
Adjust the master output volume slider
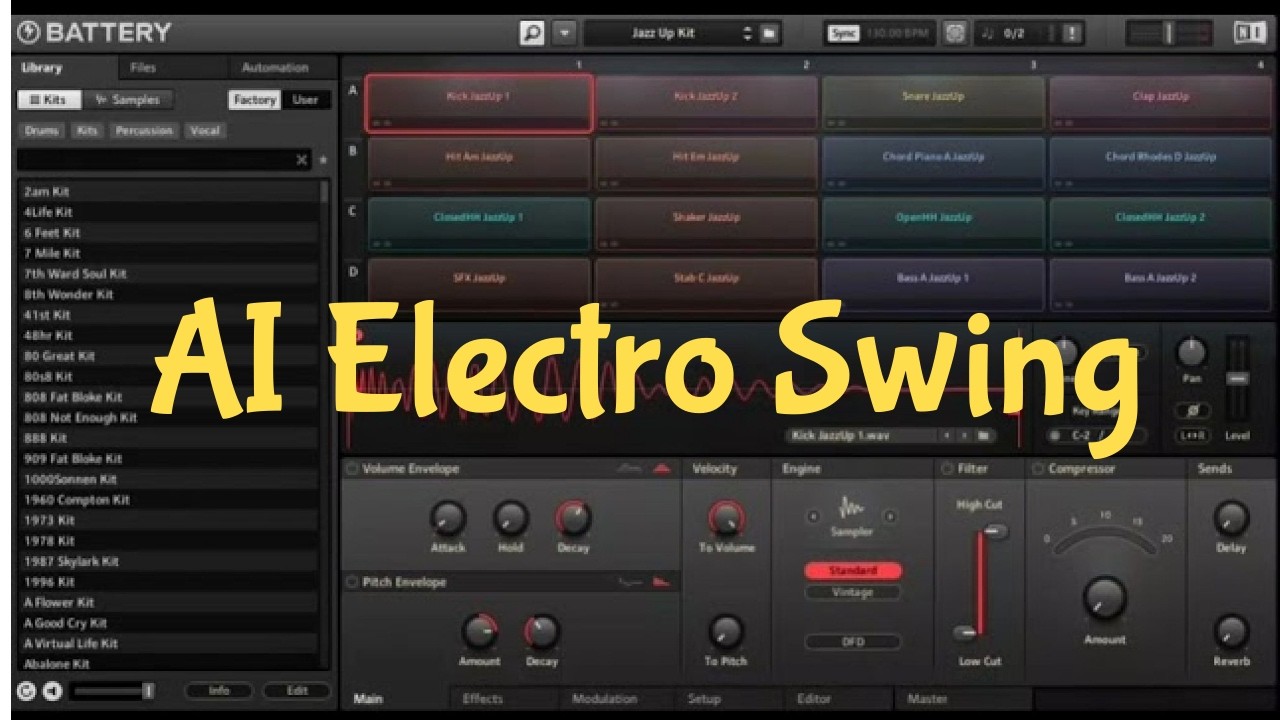[1169, 33]
